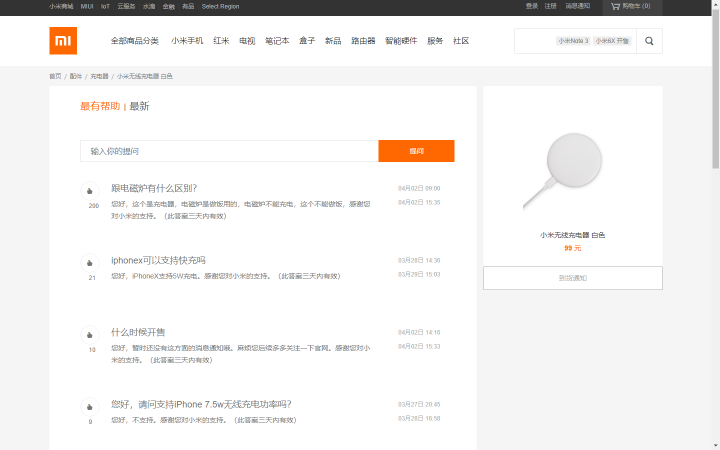Open product title 小米无线充电器 白色 in sidebar

pos(573,235)
